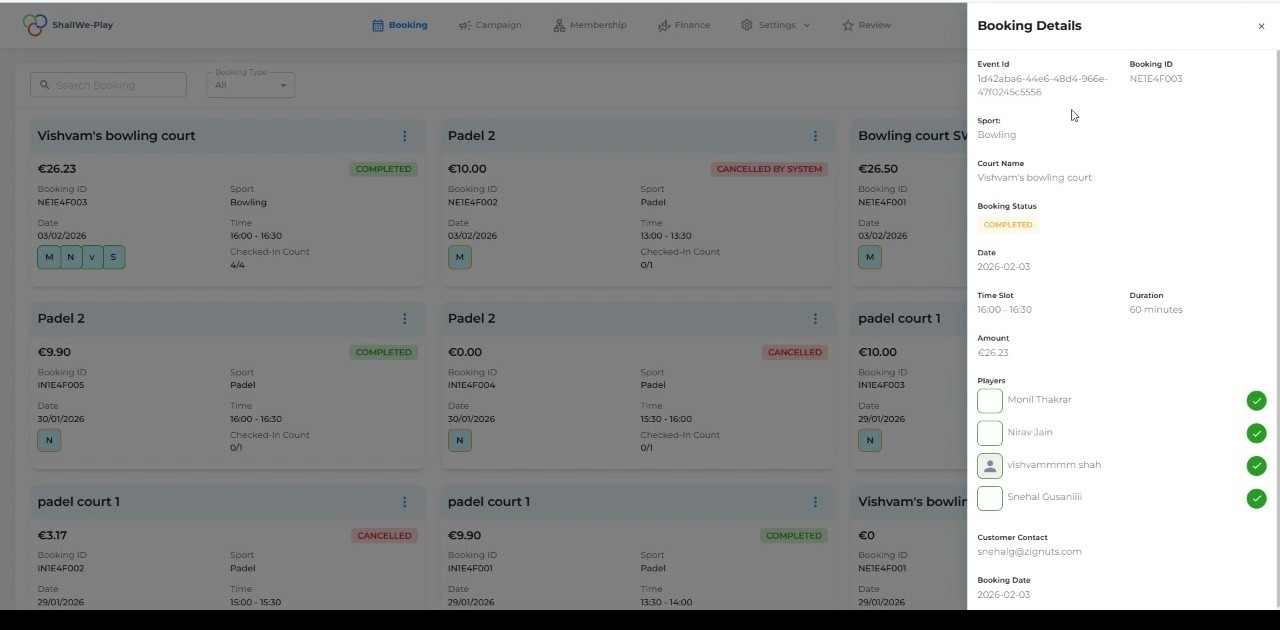Select the Event Id value text
The width and height of the screenshot is (1280, 630).
coord(1042,85)
